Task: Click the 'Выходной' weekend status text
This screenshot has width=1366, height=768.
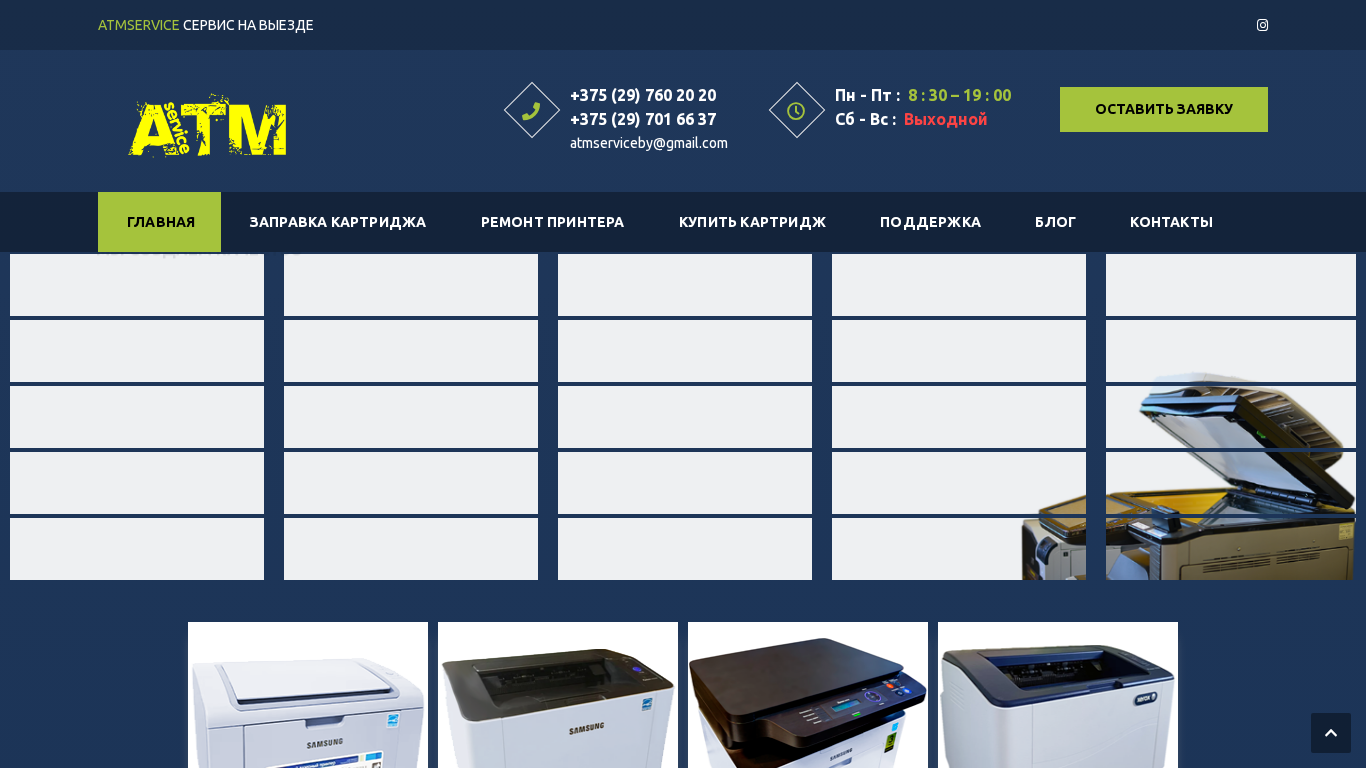Action: pyautogui.click(x=946, y=120)
